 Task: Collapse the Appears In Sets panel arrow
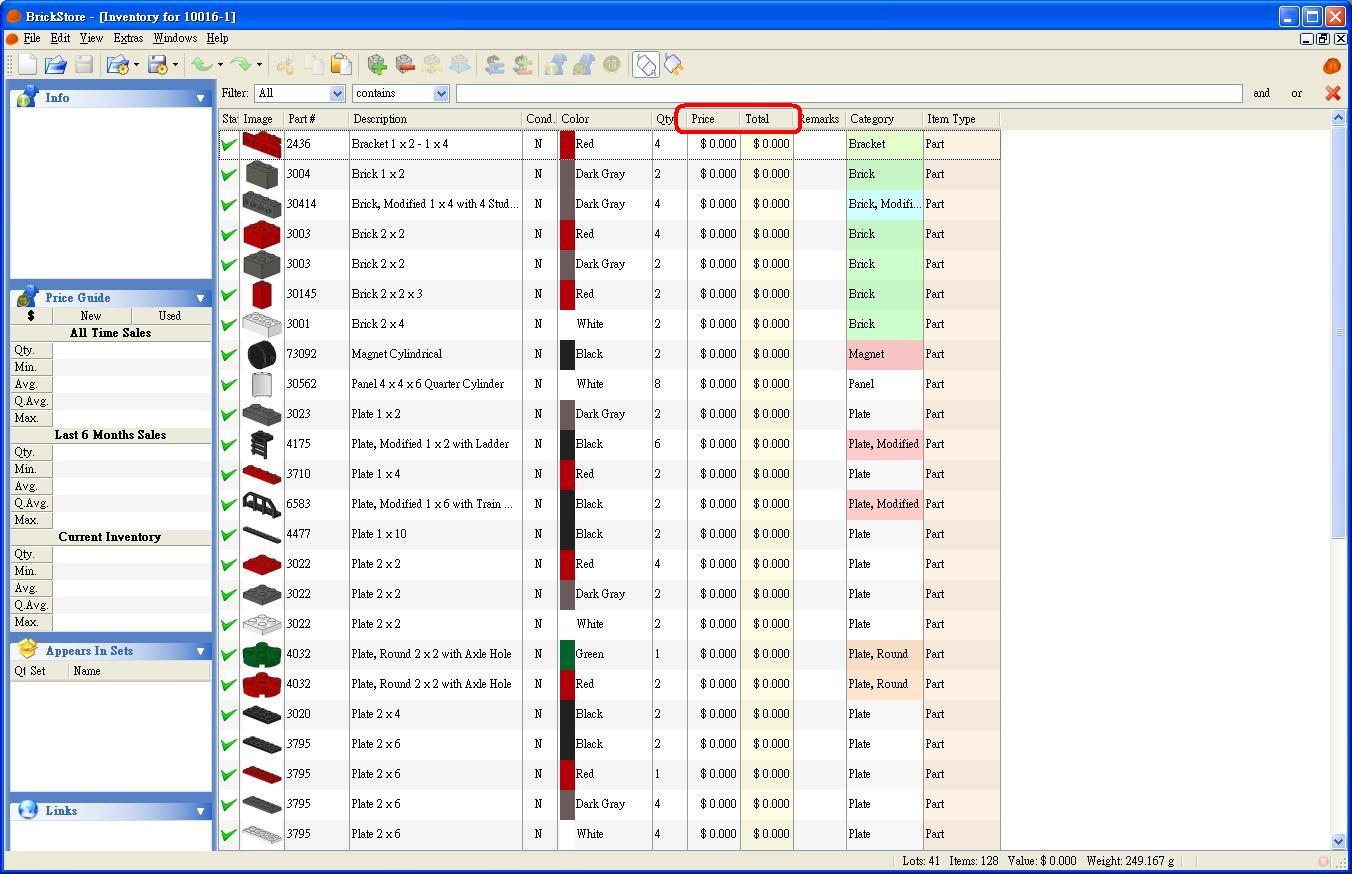point(200,651)
